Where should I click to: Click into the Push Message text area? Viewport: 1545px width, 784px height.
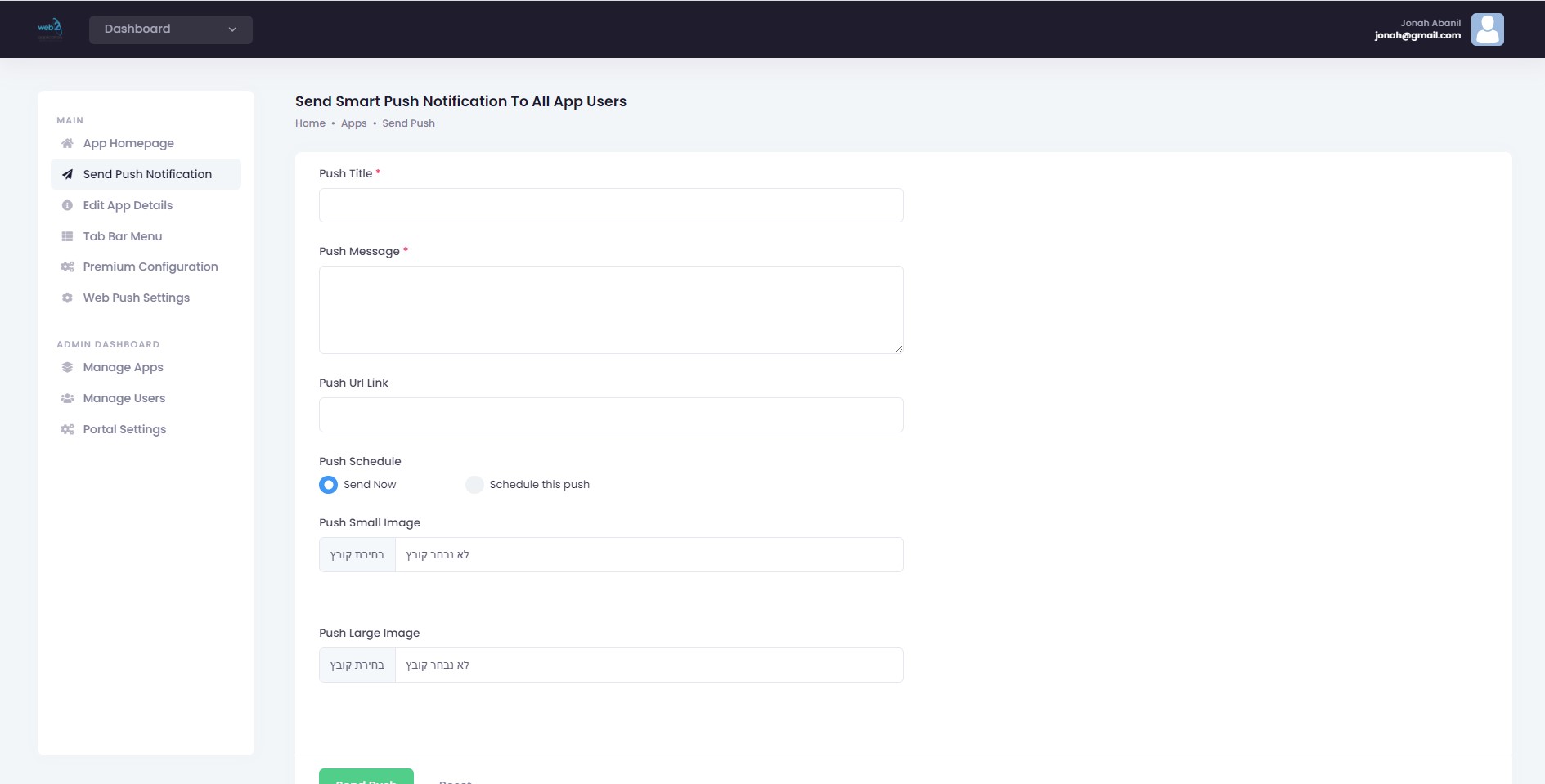click(610, 310)
